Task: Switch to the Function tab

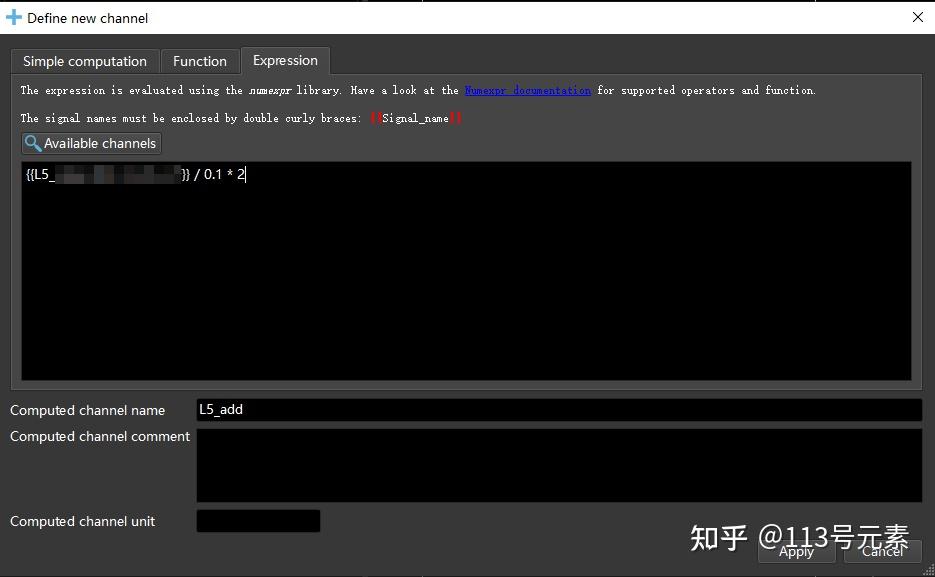Action: tap(199, 61)
